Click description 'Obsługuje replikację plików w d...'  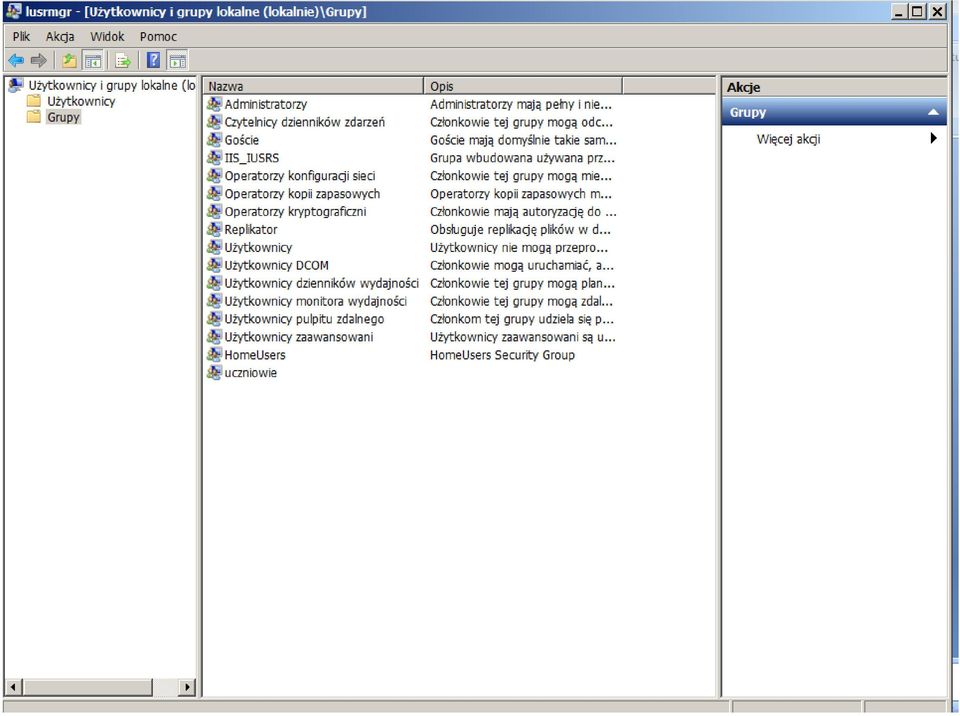520,230
